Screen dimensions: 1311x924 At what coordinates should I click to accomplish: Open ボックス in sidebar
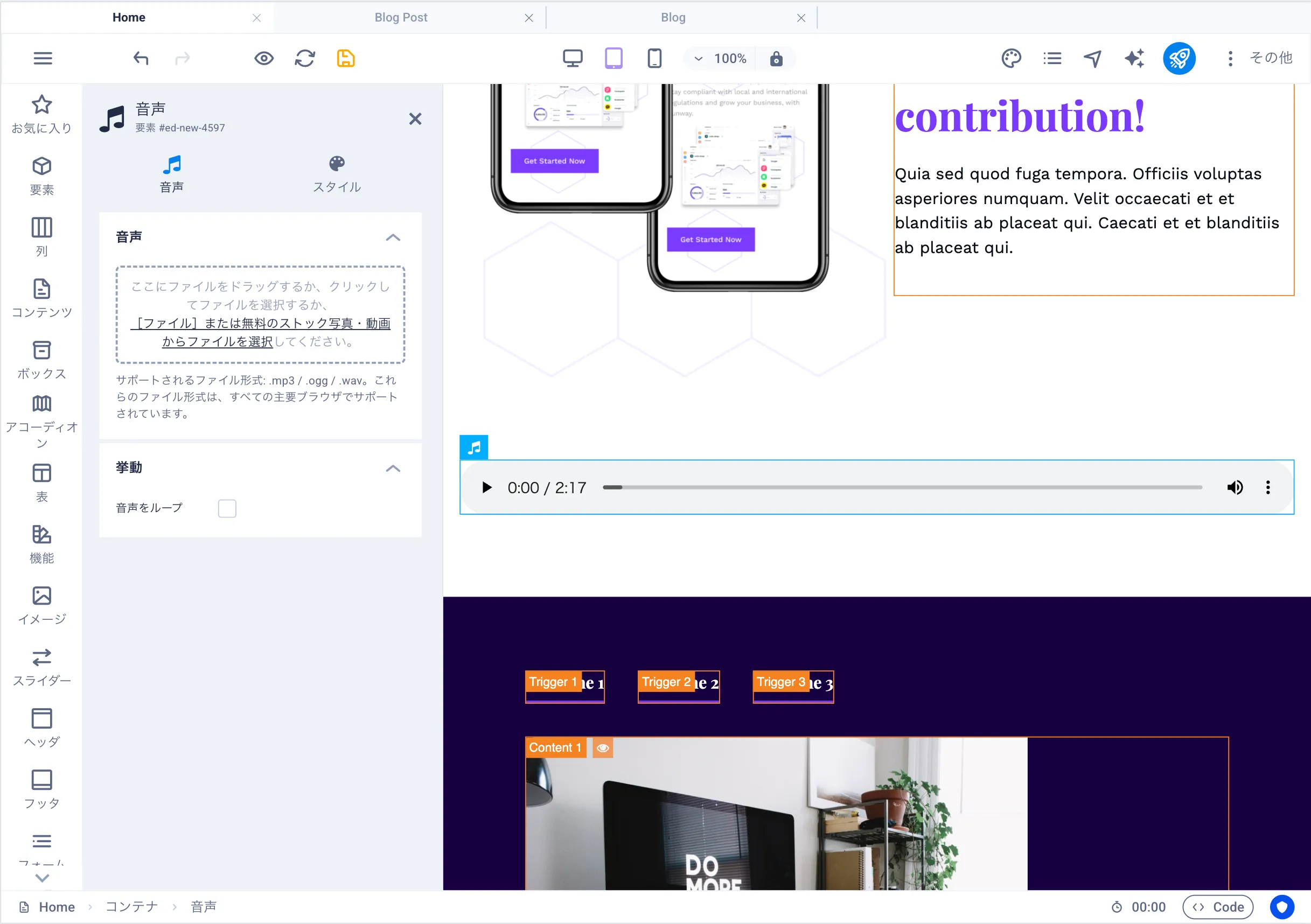(41, 360)
